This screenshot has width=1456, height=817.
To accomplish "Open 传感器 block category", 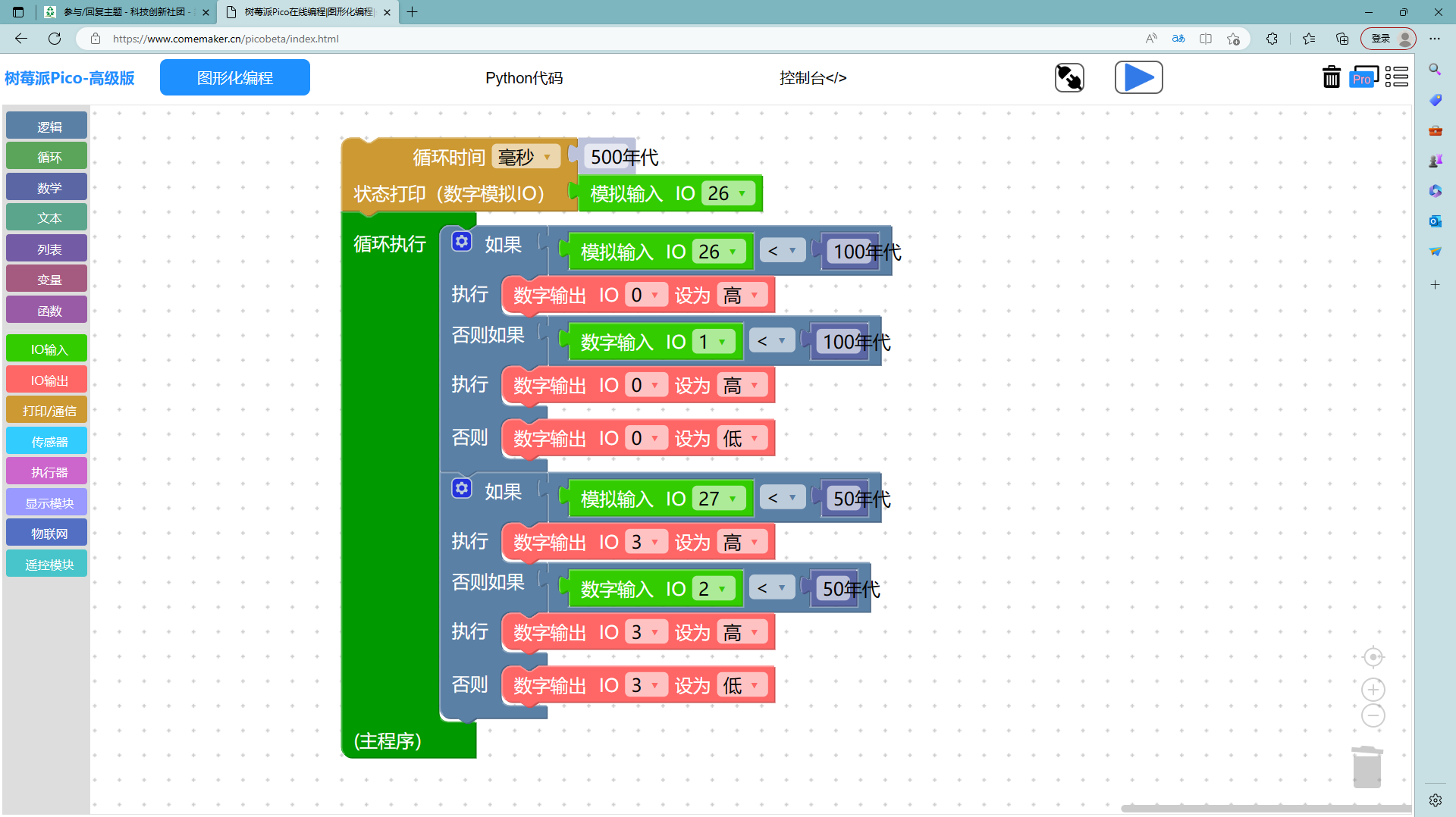I will pyautogui.click(x=47, y=441).
